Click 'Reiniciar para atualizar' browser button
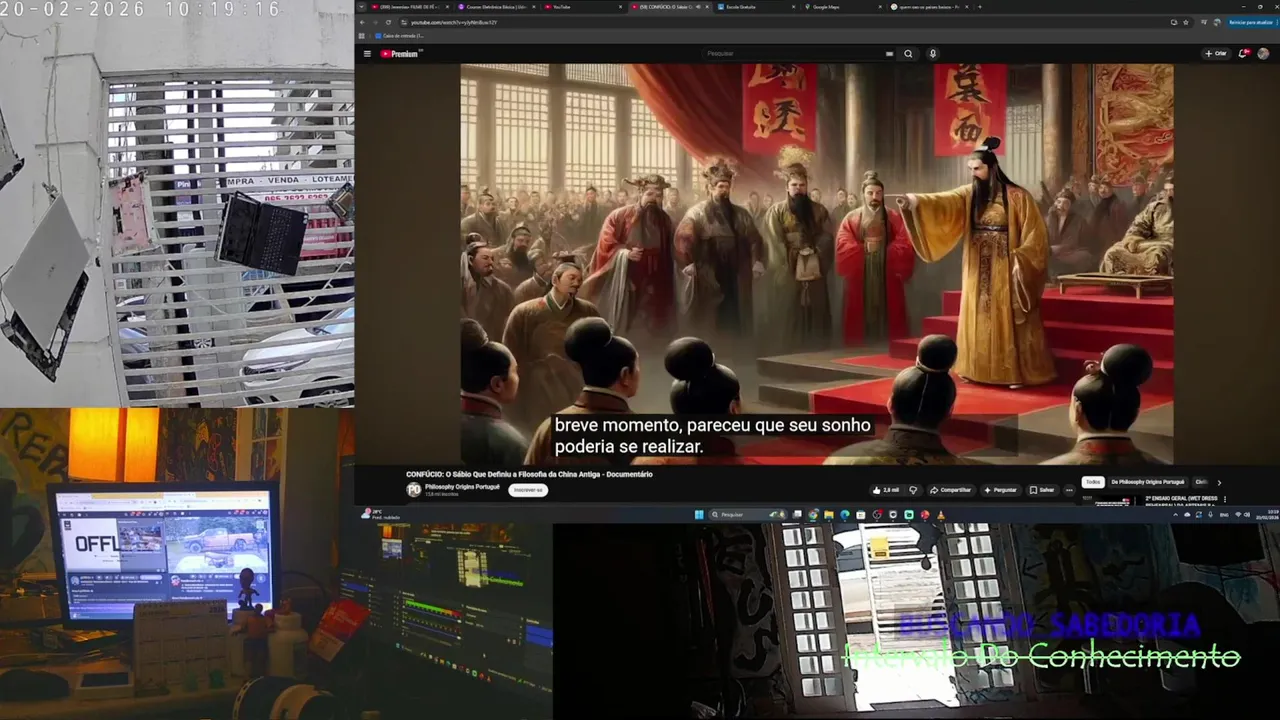The width and height of the screenshot is (1280, 720). point(1251,22)
